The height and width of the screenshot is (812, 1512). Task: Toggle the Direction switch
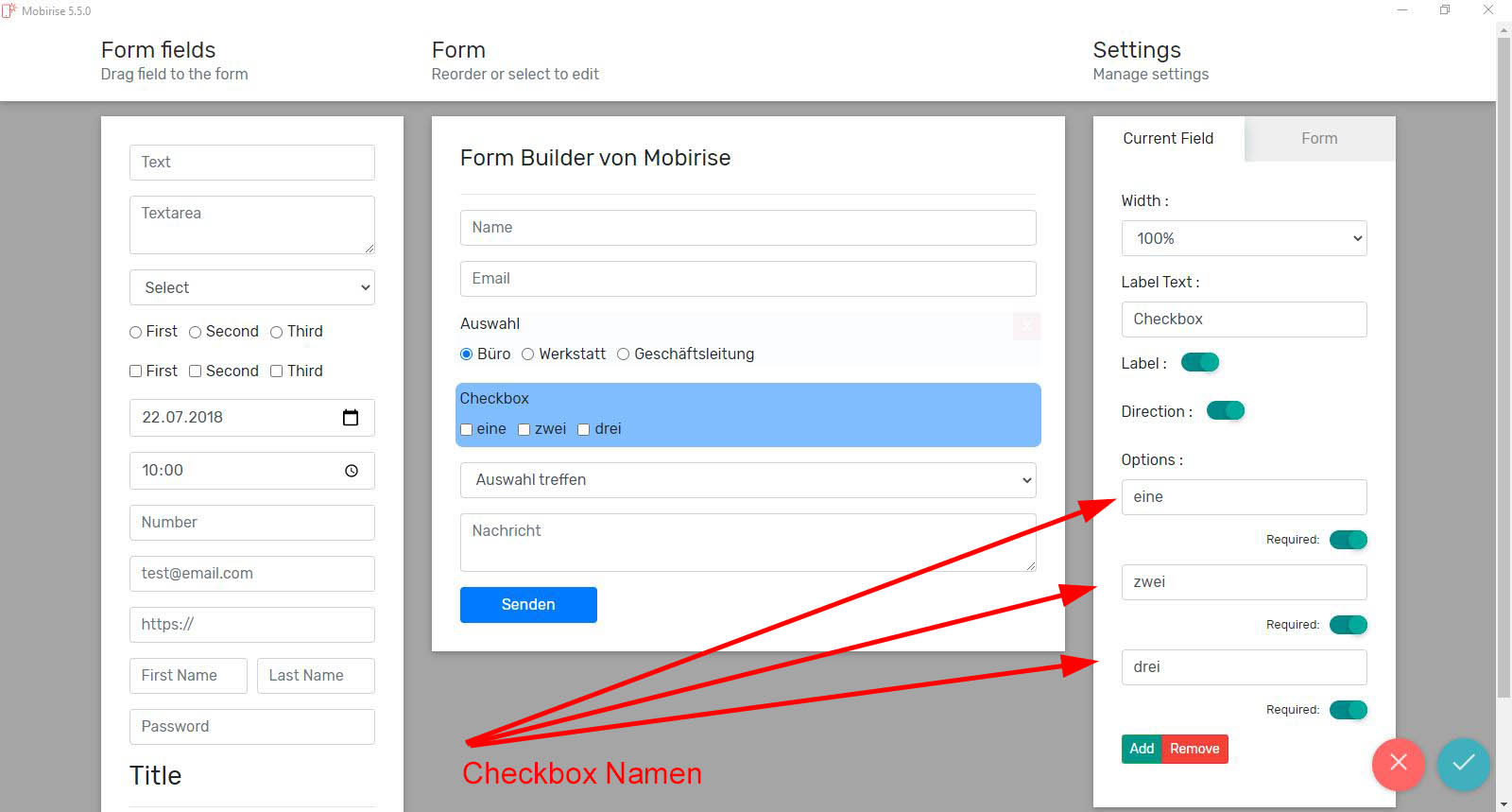[x=1226, y=411]
